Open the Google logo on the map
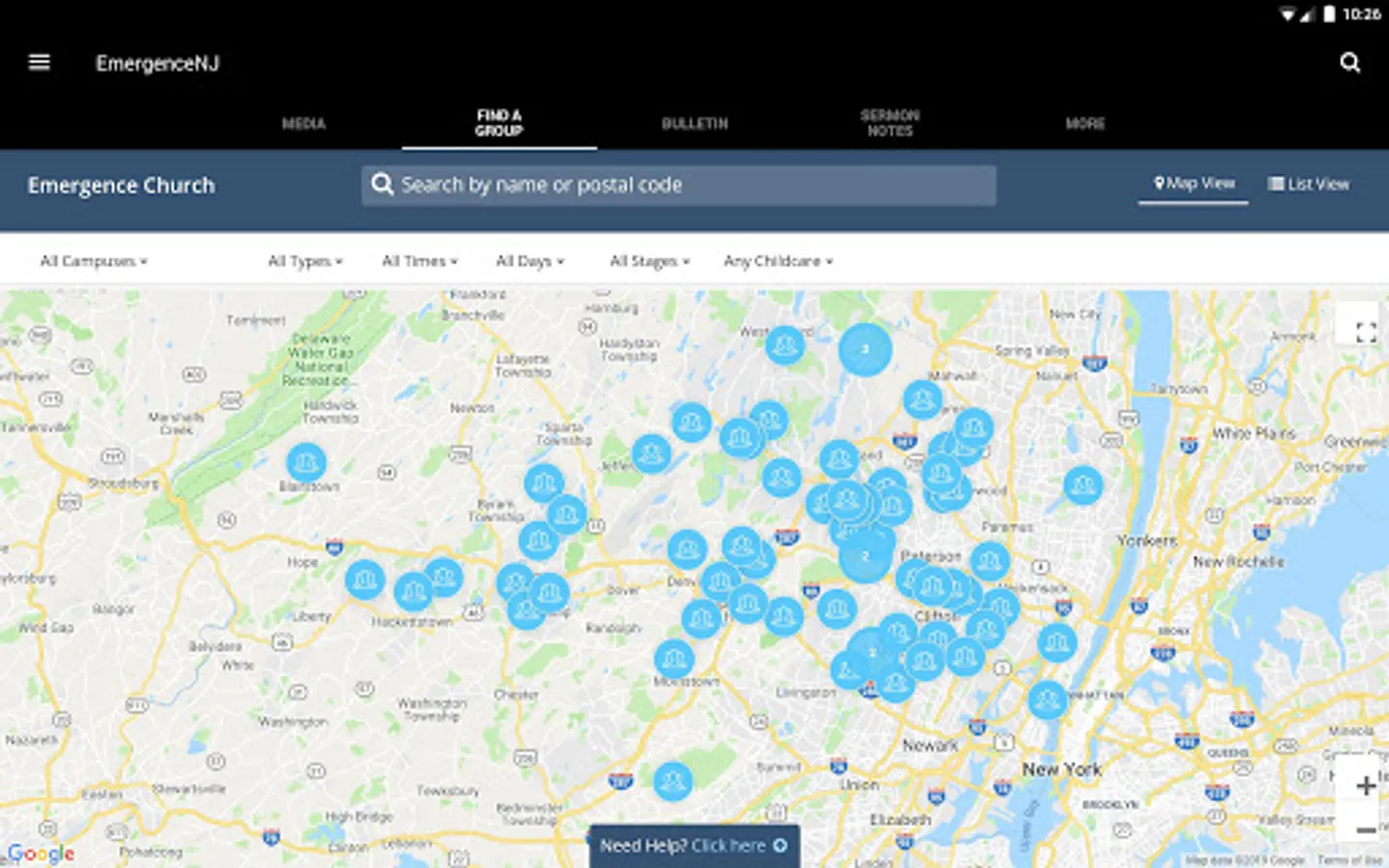The image size is (1389, 868). pos(41,854)
